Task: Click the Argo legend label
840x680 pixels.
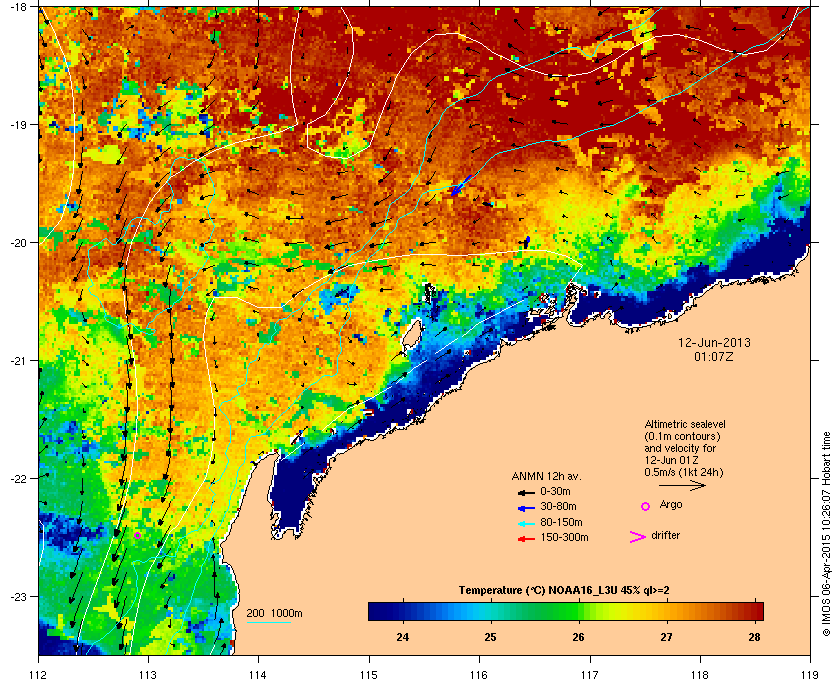Action: tap(671, 504)
